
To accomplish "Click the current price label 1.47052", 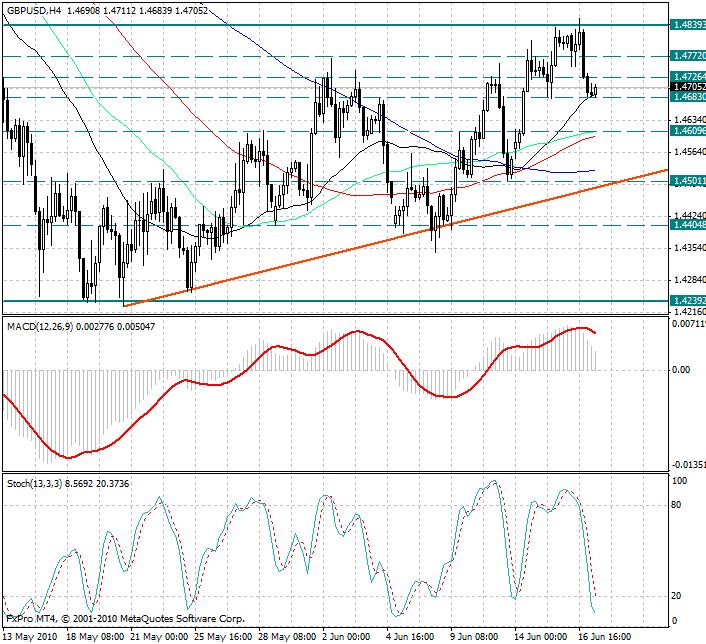I will [x=688, y=86].
